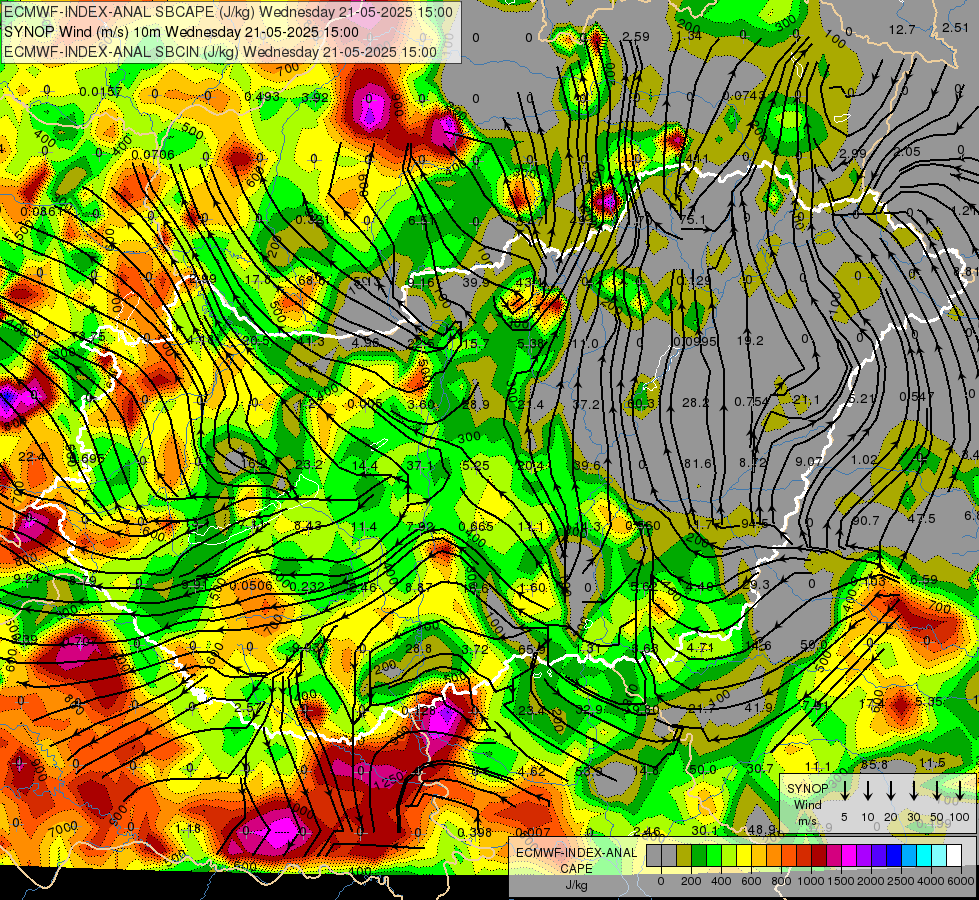
Task: Click the map value '39.6'
Action: pyautogui.click(x=587, y=465)
